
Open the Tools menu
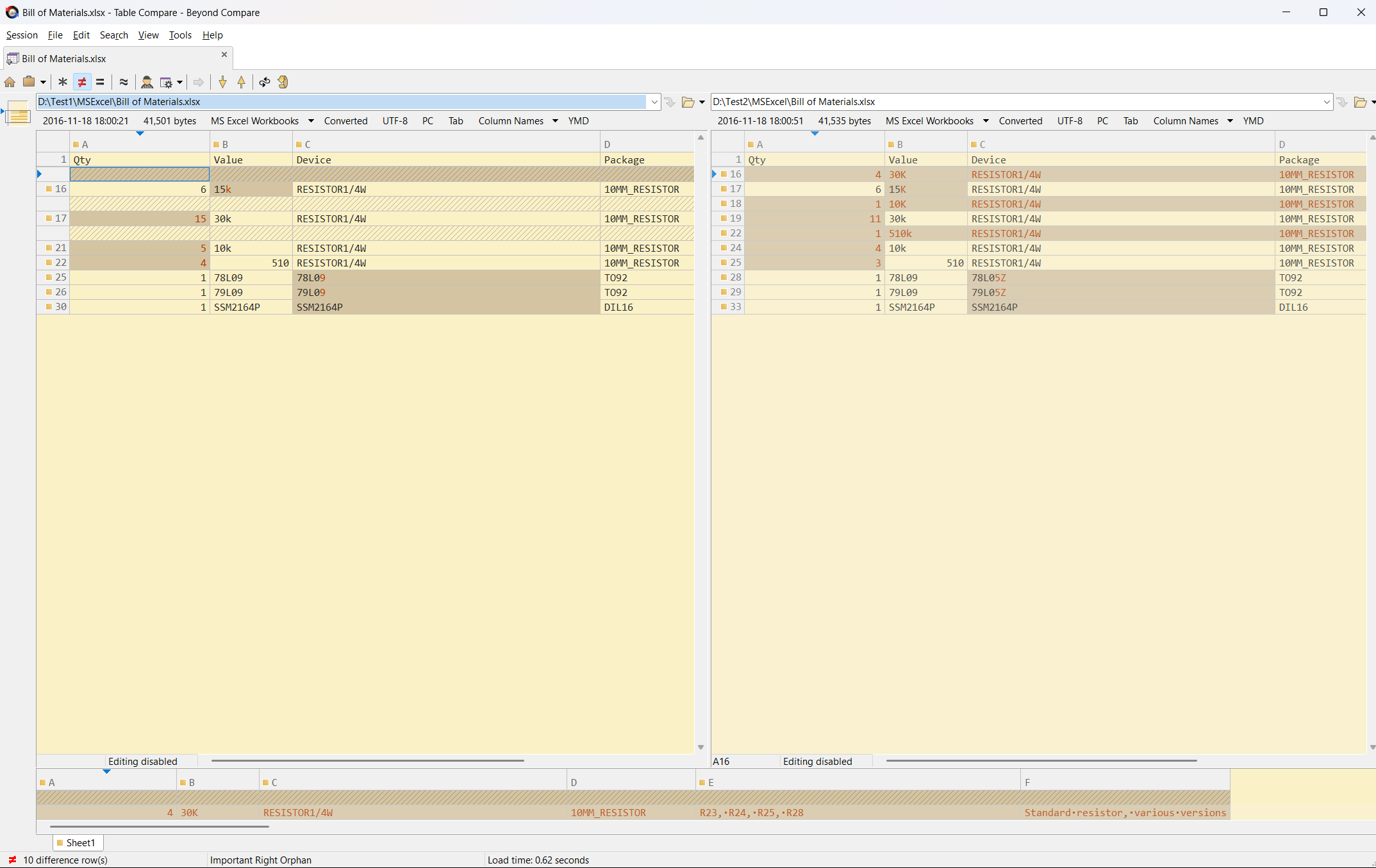[x=180, y=35]
